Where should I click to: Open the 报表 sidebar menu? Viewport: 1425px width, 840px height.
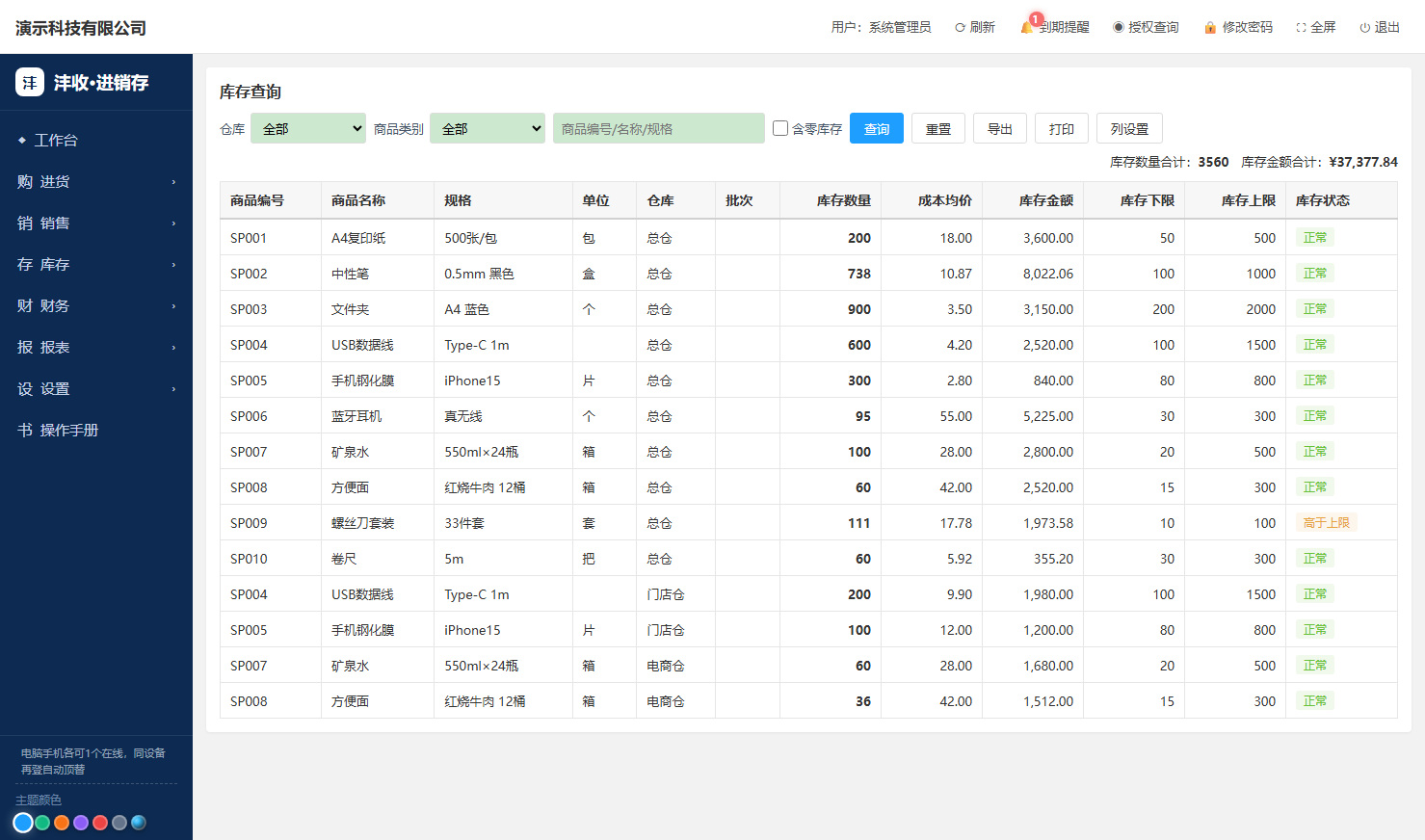tap(96, 347)
